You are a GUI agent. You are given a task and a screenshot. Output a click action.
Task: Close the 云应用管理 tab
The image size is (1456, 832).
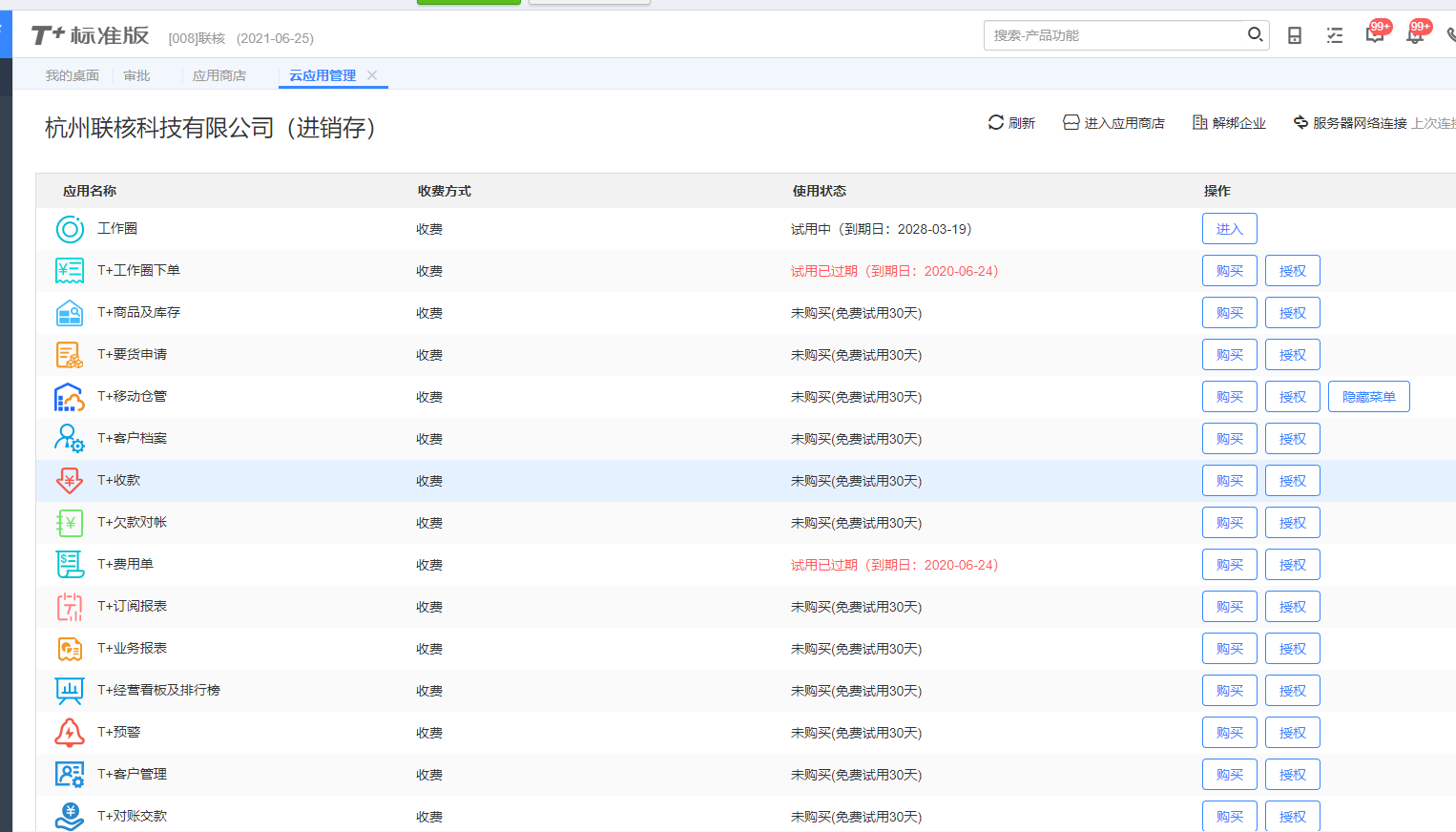point(372,75)
